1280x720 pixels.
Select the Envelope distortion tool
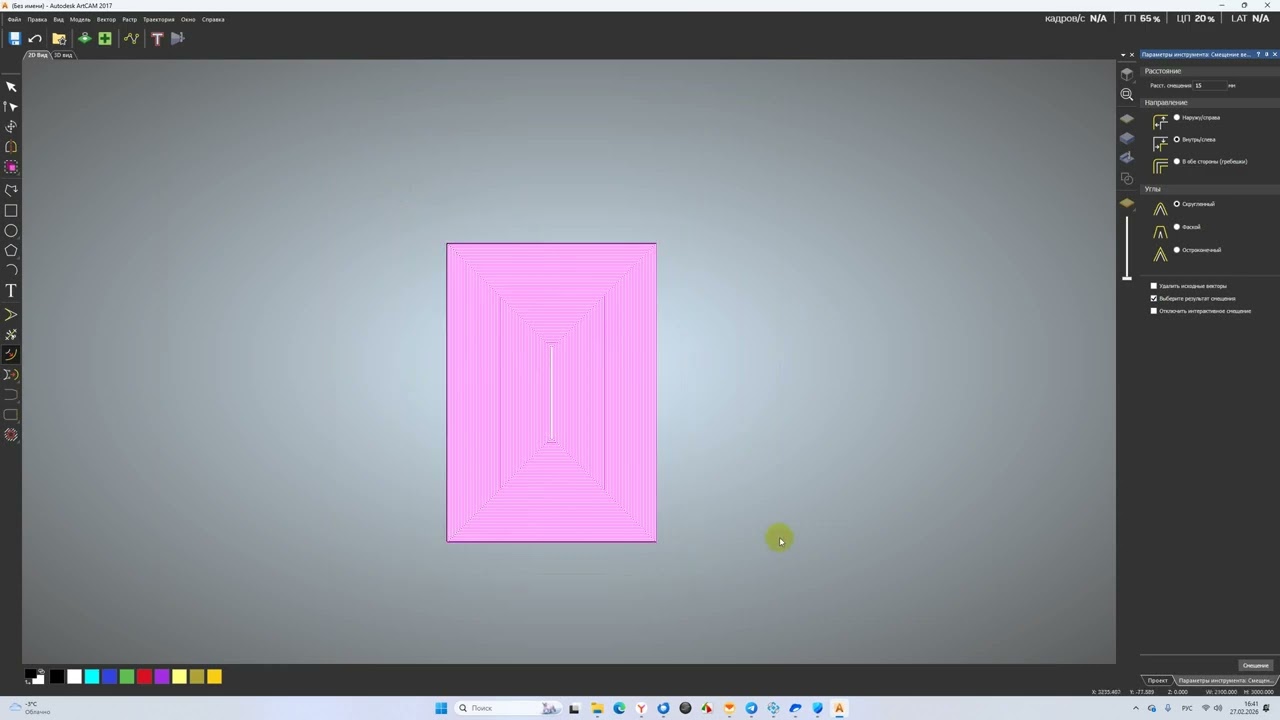(x=11, y=147)
